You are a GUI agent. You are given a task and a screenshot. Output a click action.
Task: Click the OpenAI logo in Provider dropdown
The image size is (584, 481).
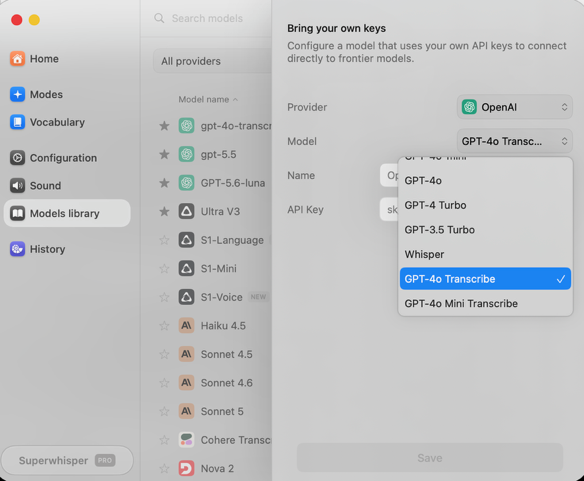click(x=469, y=107)
